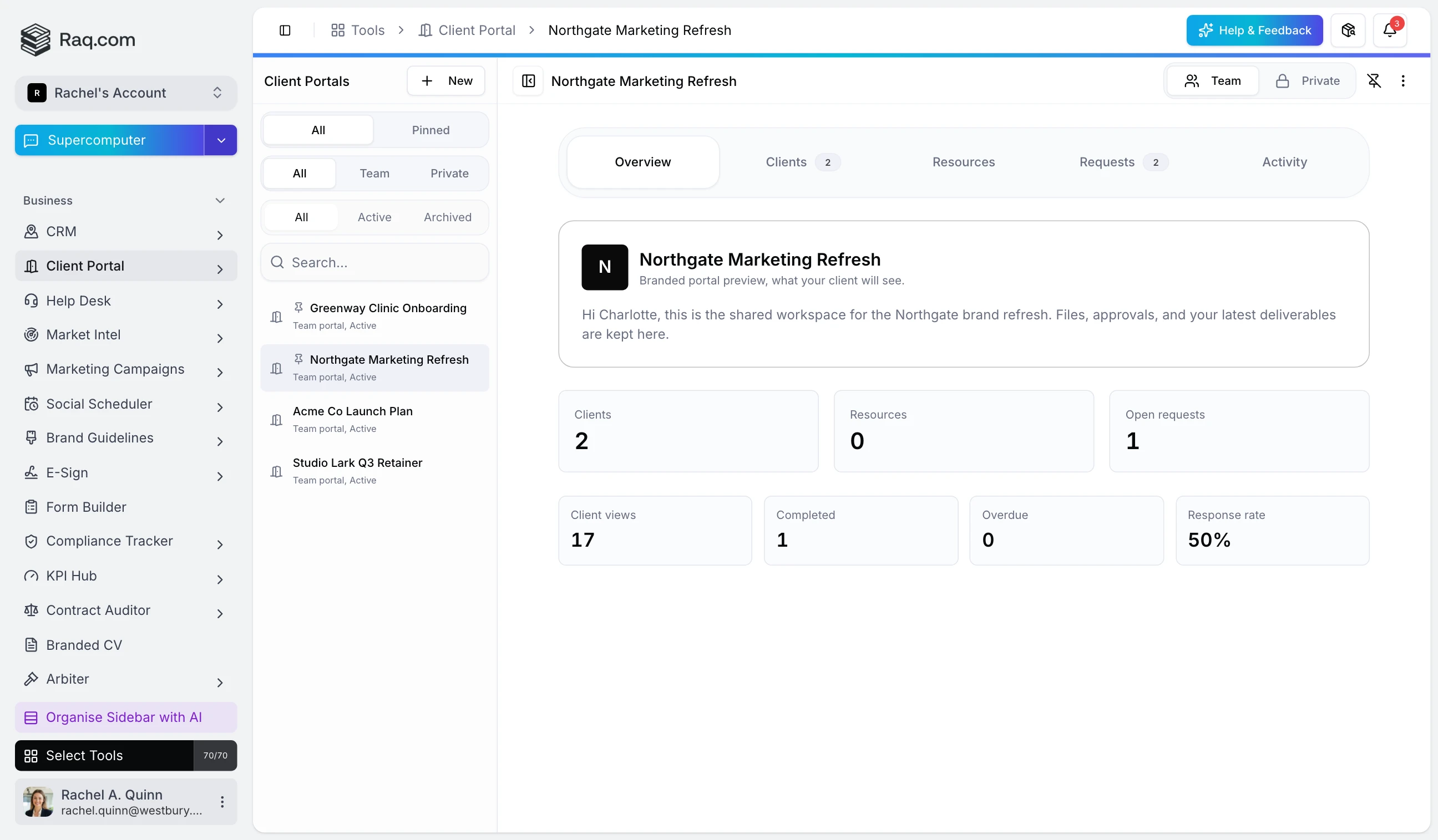Click the Client views stat card
This screenshot has width=1438, height=840.
tap(655, 531)
